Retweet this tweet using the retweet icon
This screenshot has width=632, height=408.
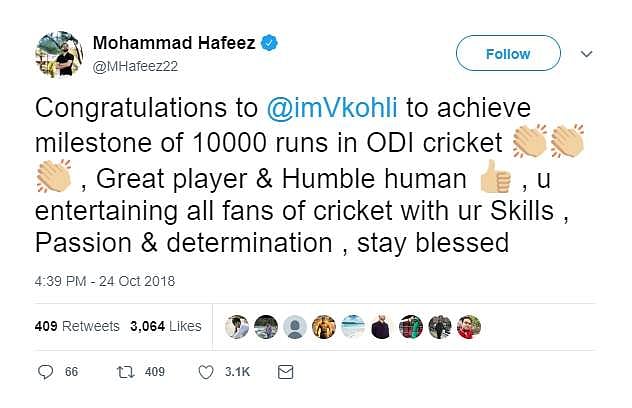[x=126, y=372]
